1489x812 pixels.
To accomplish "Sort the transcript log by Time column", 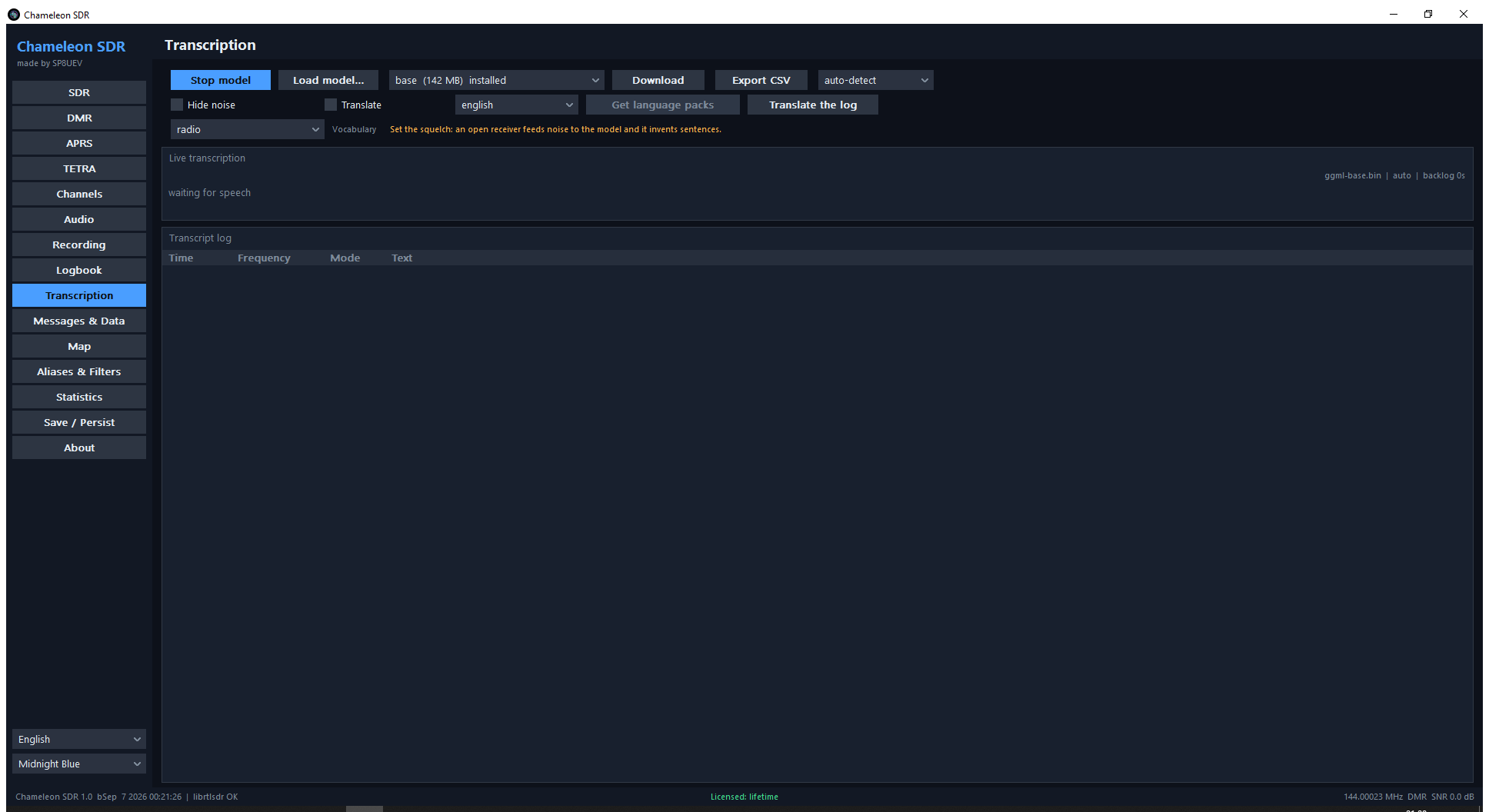I will (182, 258).
